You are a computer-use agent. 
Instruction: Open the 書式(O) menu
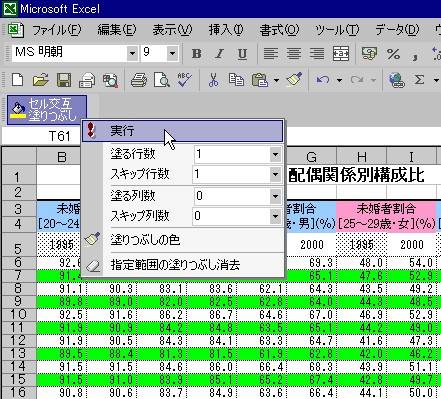[x=279, y=30]
